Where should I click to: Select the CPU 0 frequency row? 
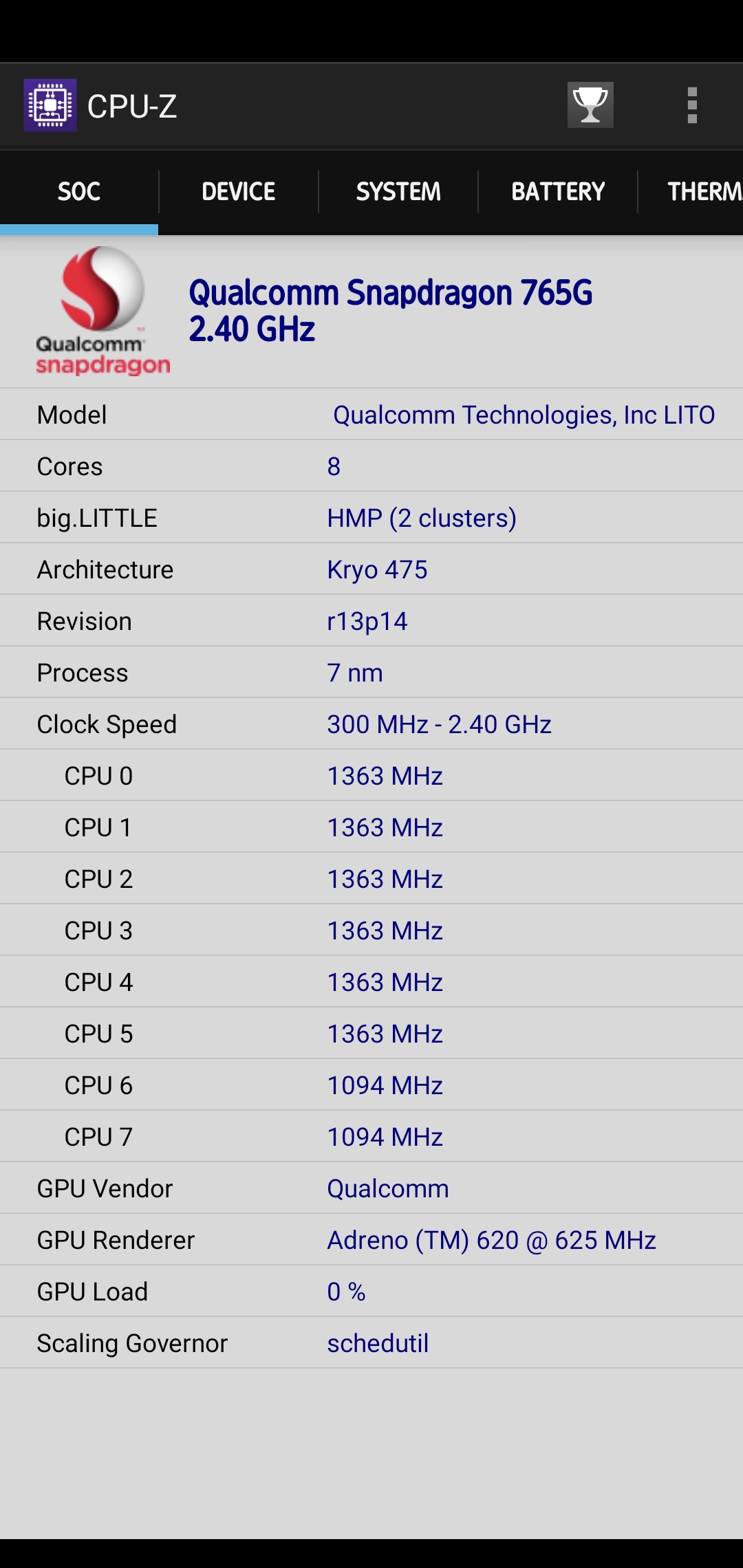[x=371, y=776]
